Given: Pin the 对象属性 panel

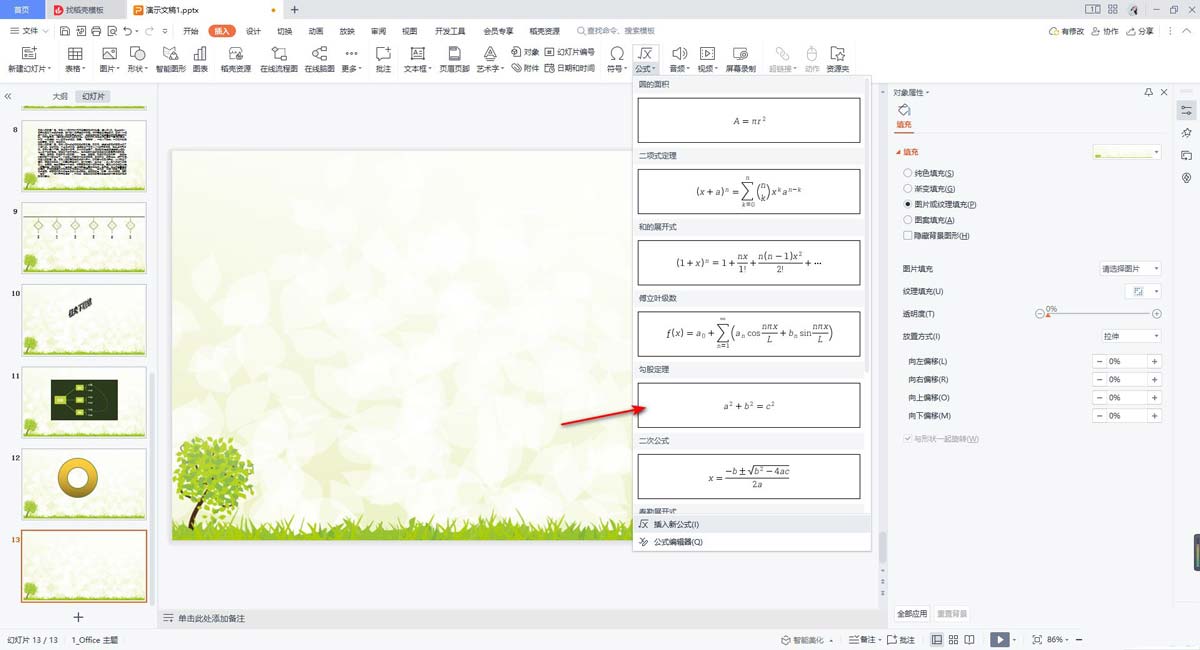Looking at the screenshot, I should 1148,92.
